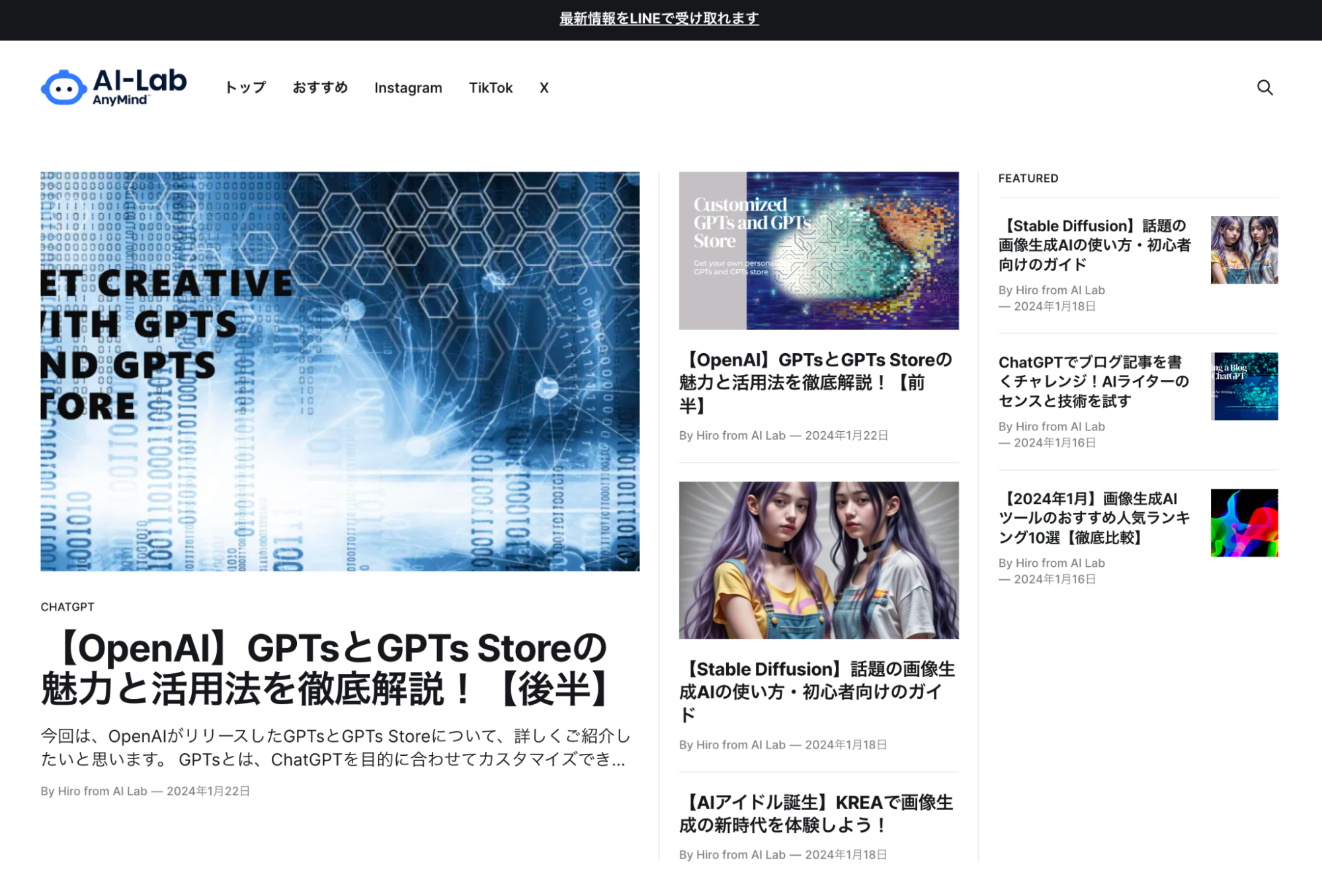Open the X menu link

click(544, 87)
